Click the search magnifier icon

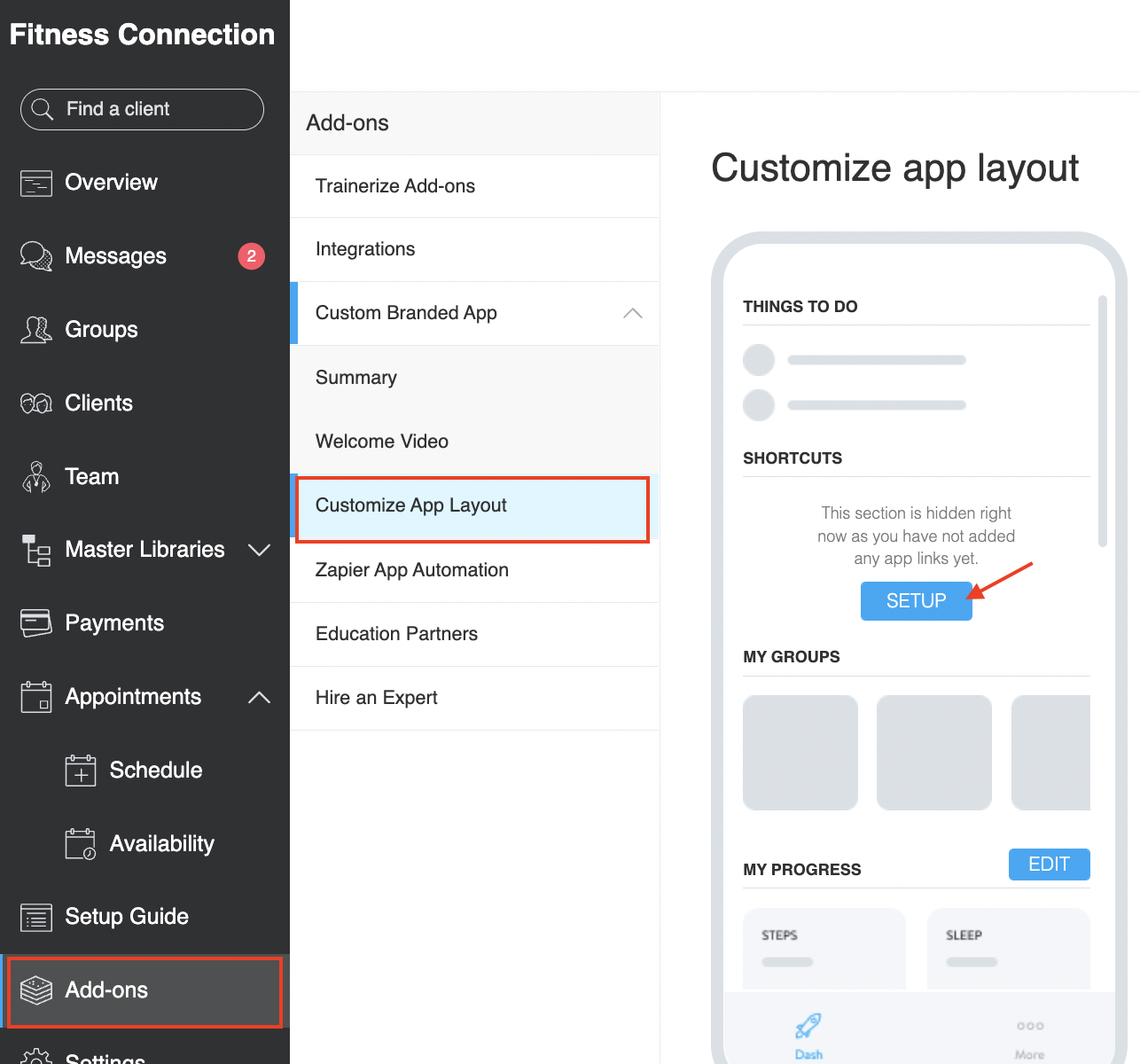point(42,109)
